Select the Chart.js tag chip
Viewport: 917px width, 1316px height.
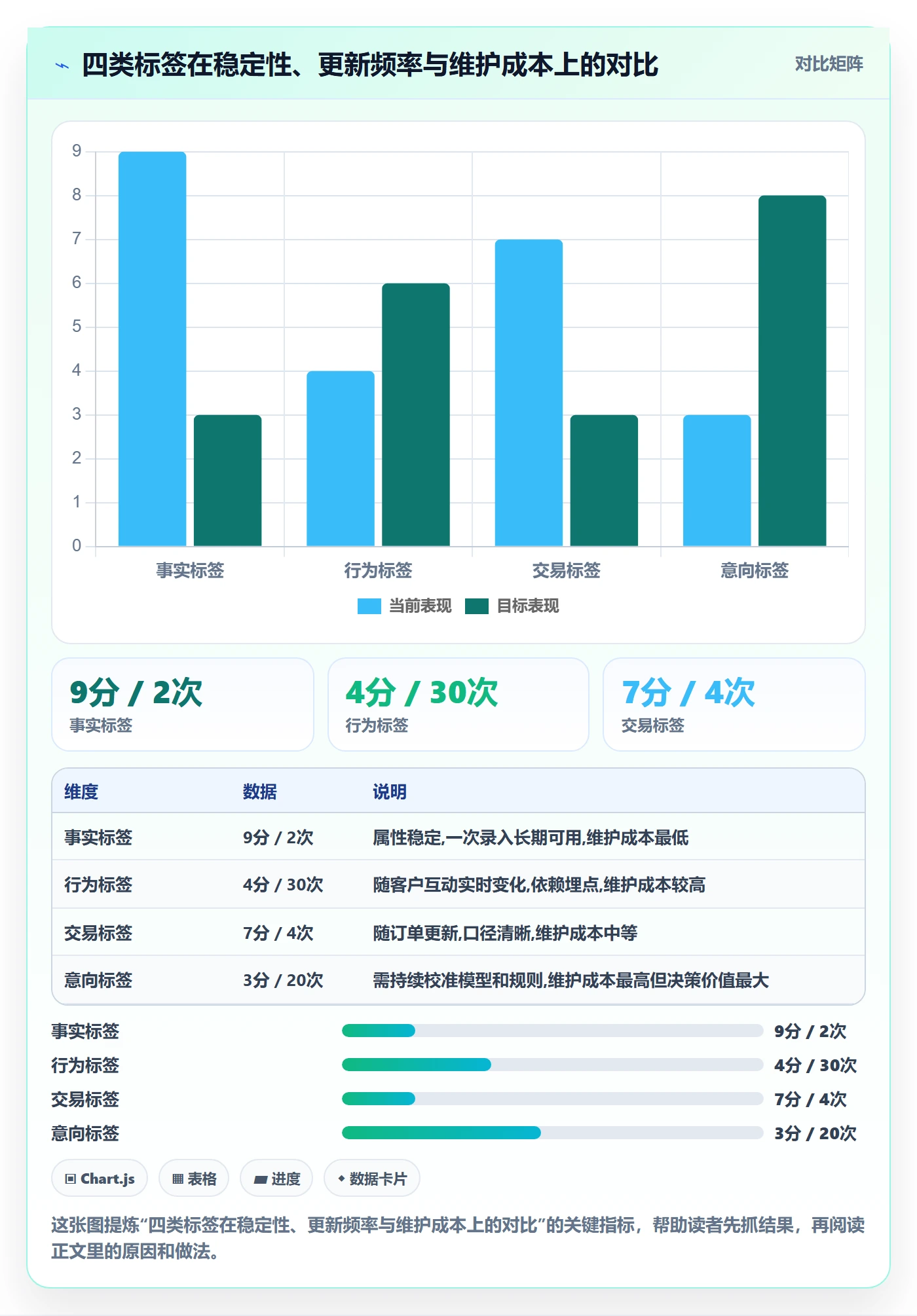[100, 1179]
